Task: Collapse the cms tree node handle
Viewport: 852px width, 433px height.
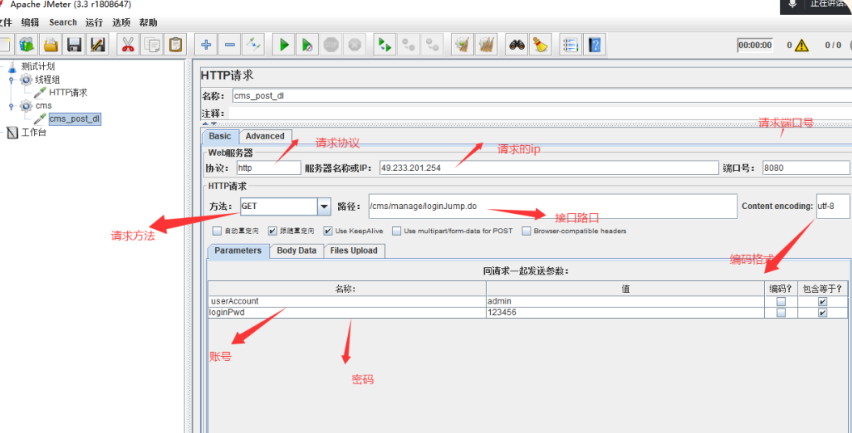Action: tap(11, 105)
